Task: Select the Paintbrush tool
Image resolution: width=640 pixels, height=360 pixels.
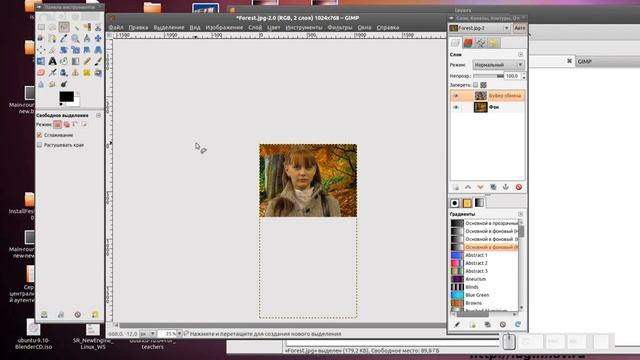Action: click(x=98, y=61)
